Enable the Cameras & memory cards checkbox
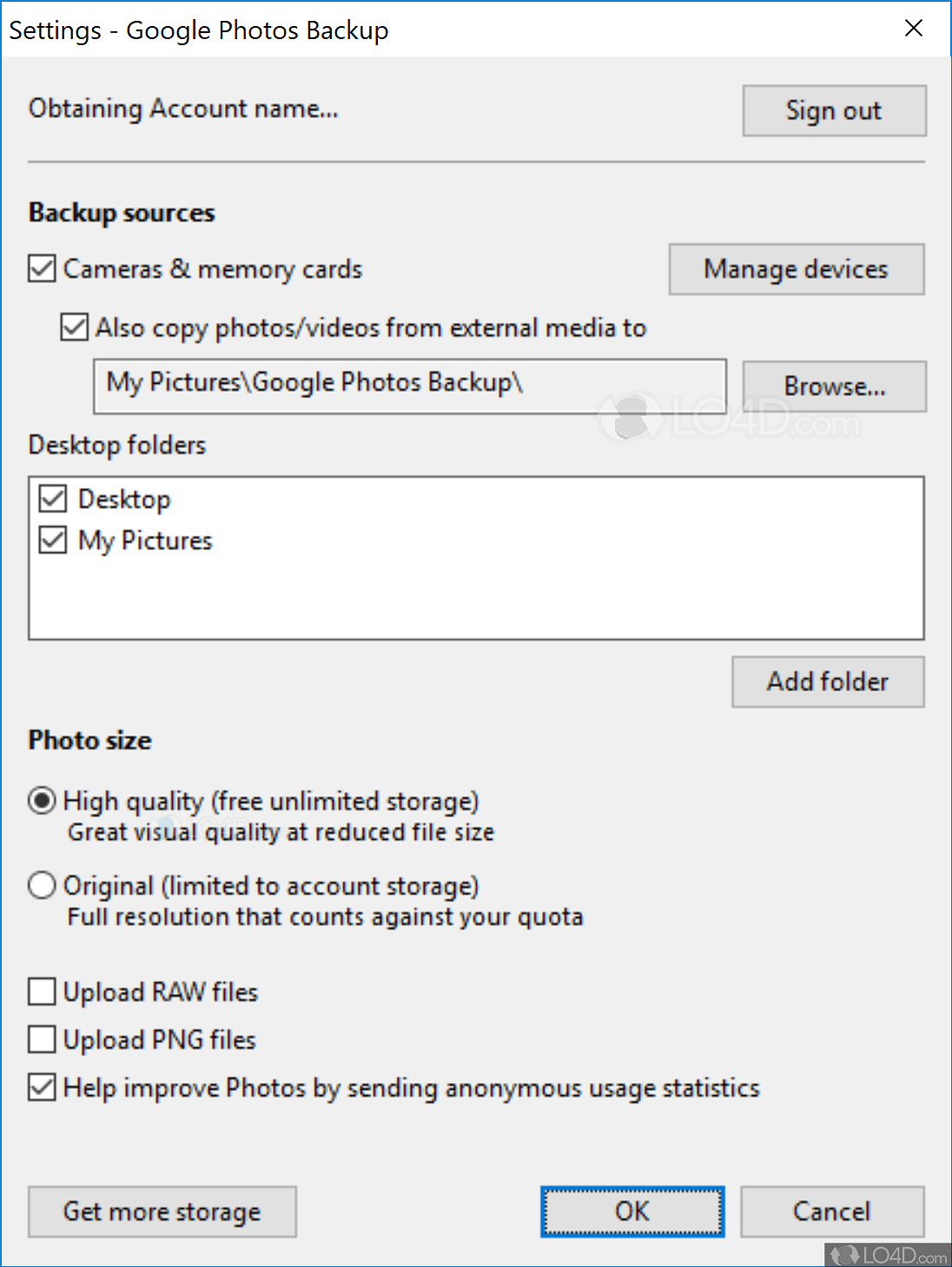The image size is (952, 1267). [x=41, y=269]
